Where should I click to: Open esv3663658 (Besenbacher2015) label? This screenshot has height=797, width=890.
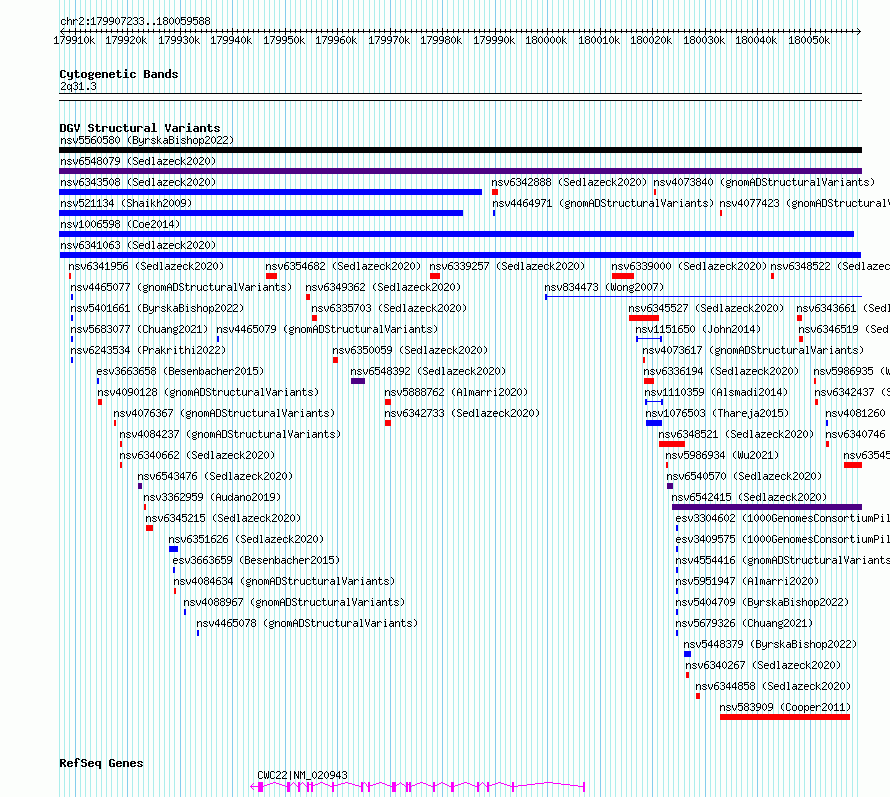pos(180,371)
